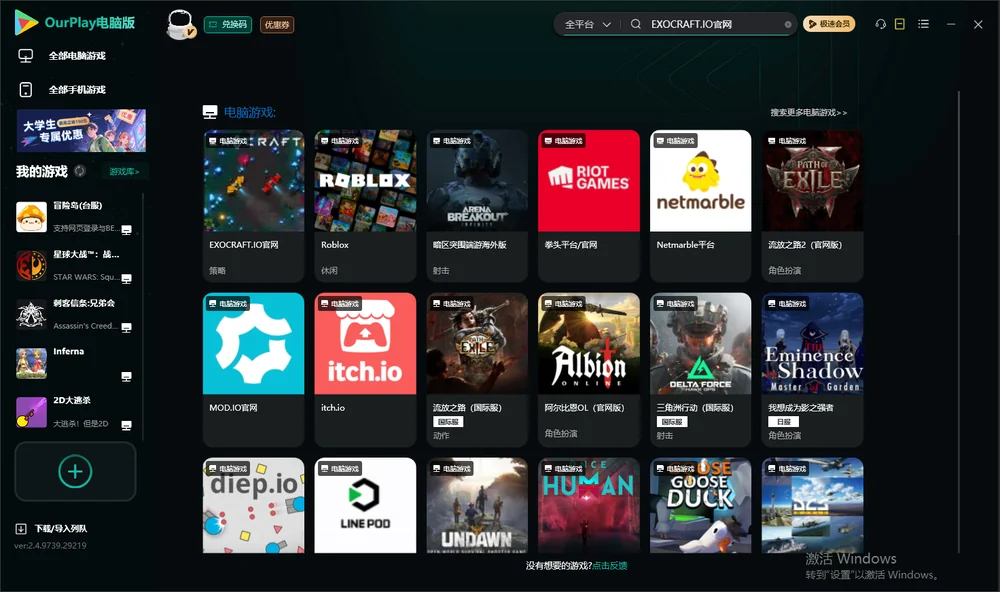Open the Delta Force game card

(x=701, y=369)
